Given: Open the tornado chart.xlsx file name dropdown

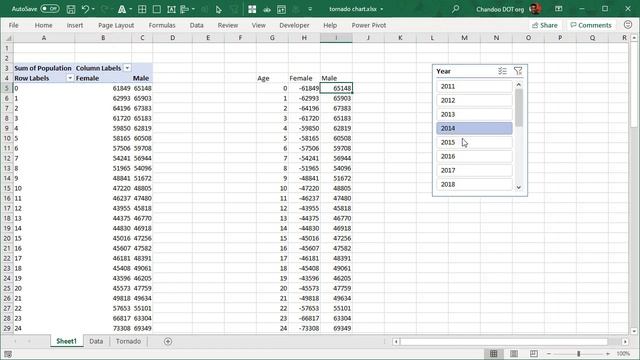Looking at the screenshot, I should (x=382, y=9).
